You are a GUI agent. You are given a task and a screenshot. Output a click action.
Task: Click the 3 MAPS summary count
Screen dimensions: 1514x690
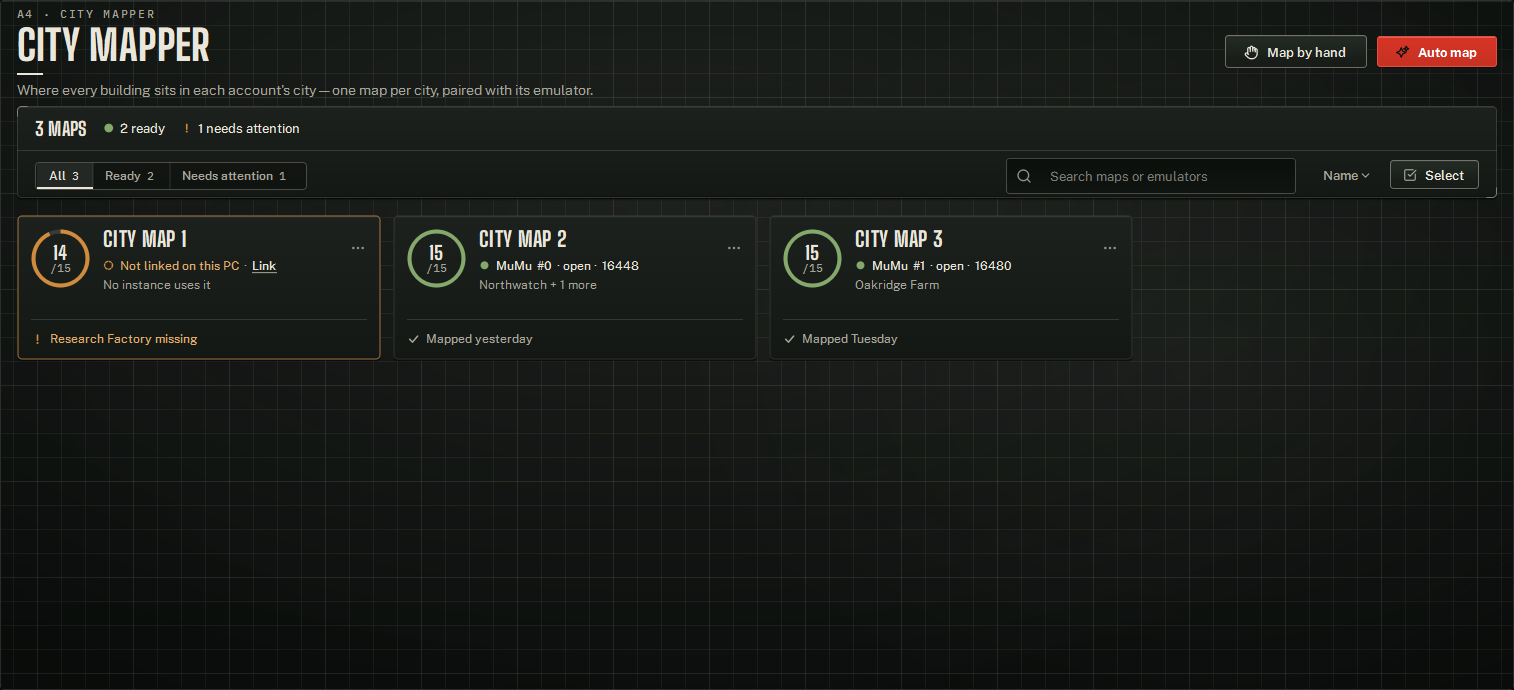click(61, 129)
